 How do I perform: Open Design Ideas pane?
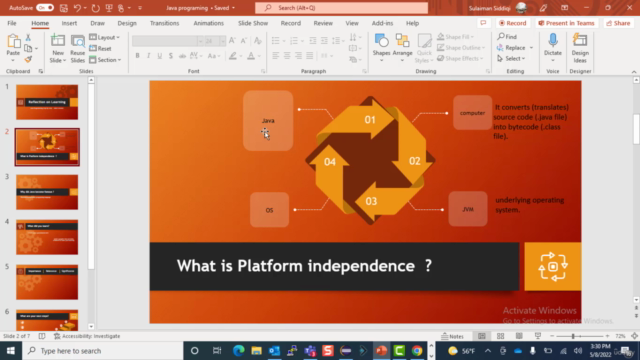point(580,48)
